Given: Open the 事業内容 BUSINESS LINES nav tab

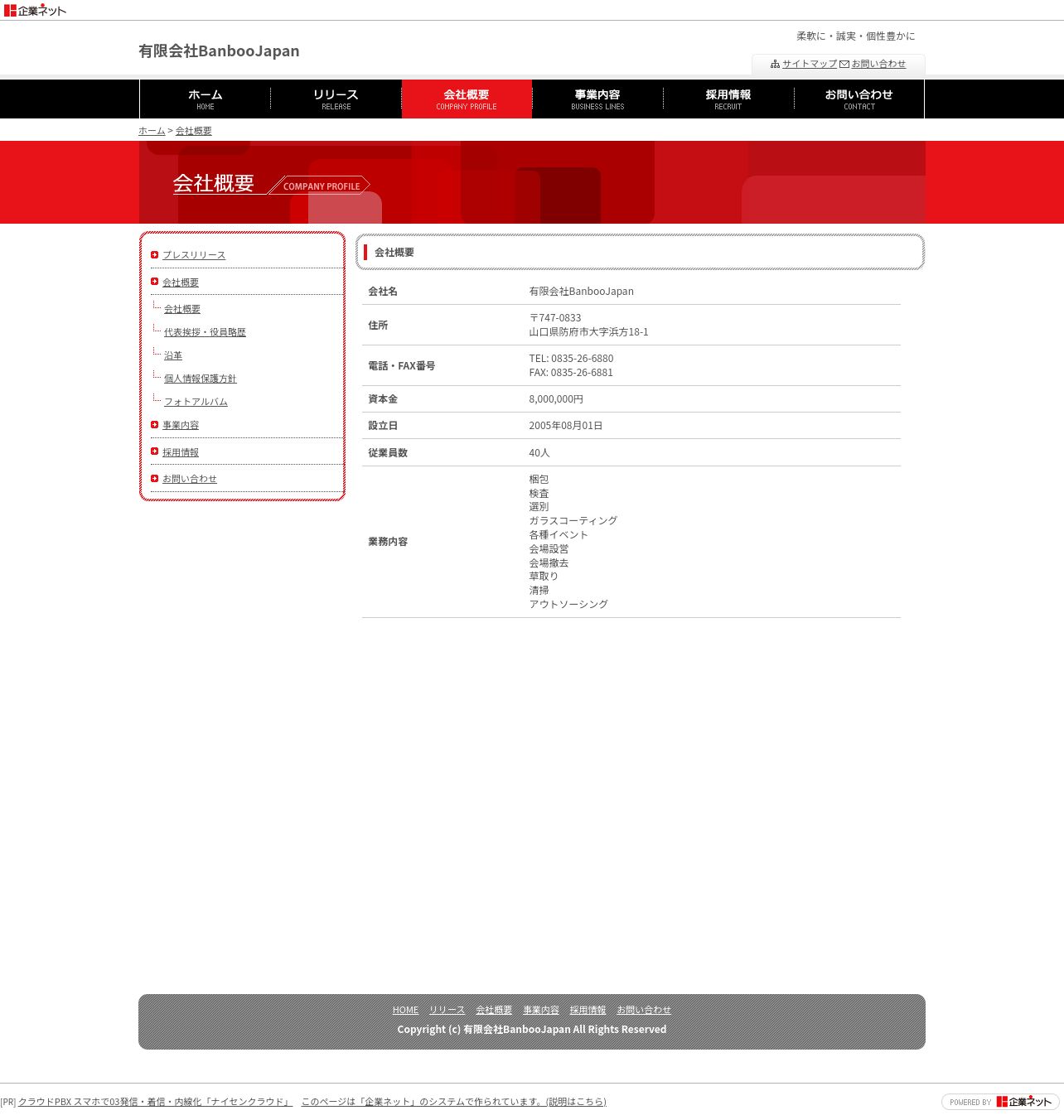Looking at the screenshot, I should (597, 99).
